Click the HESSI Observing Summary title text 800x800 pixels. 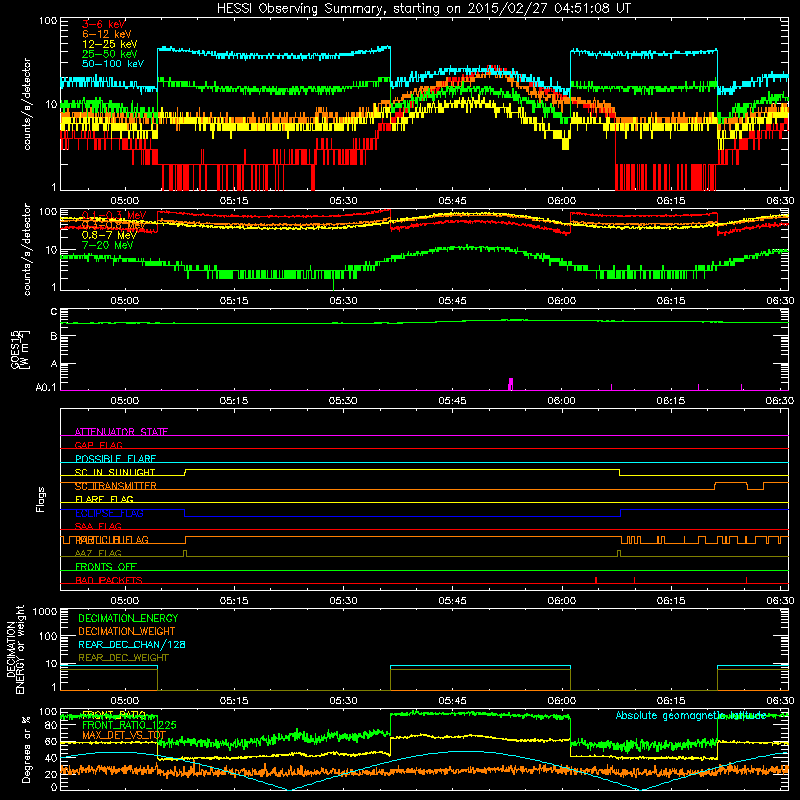pyautogui.click(x=423, y=8)
